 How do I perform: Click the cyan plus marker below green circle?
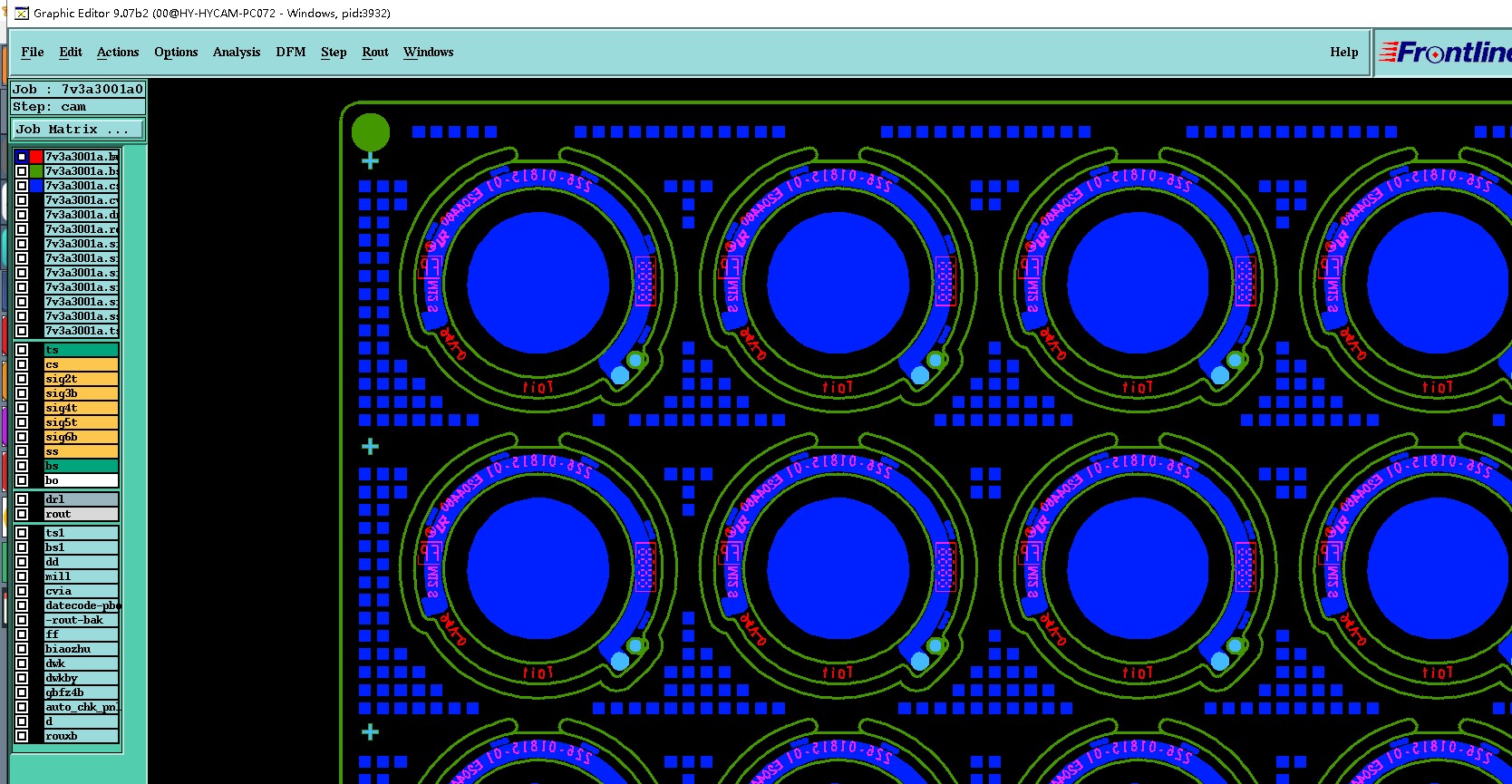click(370, 161)
